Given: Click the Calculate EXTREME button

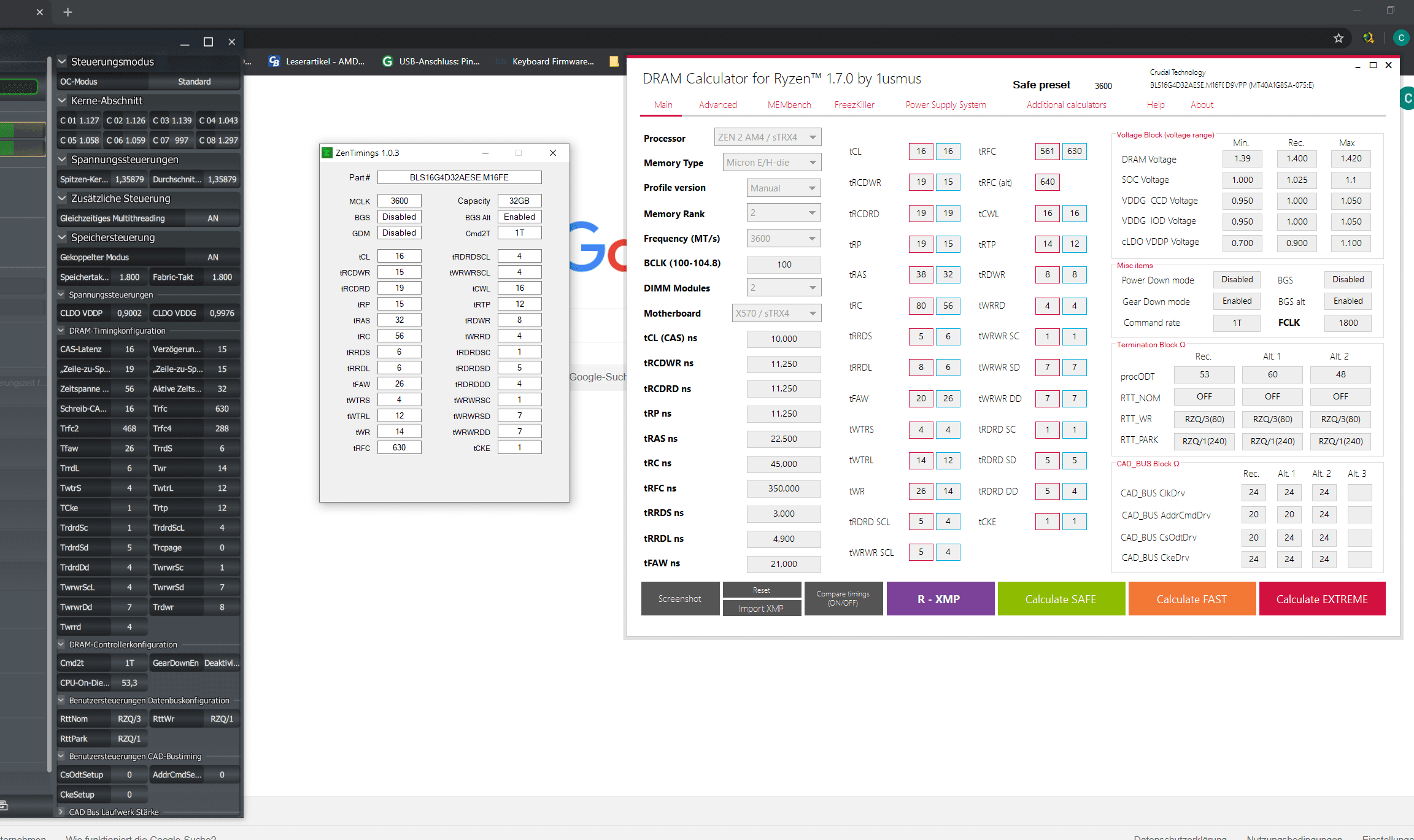Looking at the screenshot, I should (x=1322, y=599).
